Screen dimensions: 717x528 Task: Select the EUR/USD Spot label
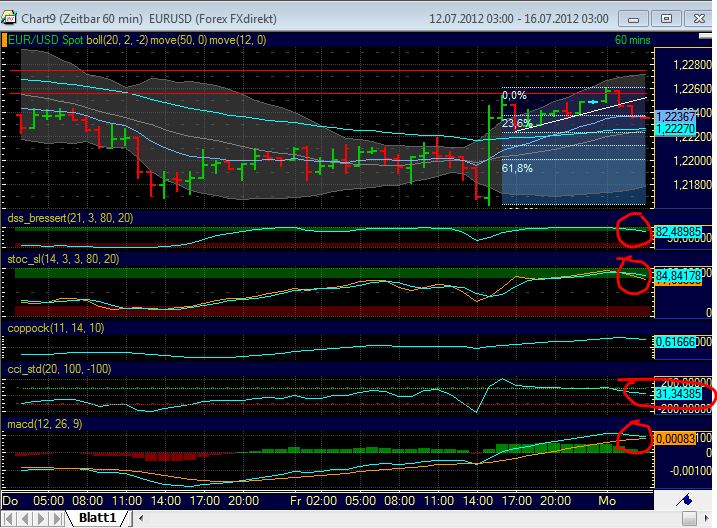(46, 40)
